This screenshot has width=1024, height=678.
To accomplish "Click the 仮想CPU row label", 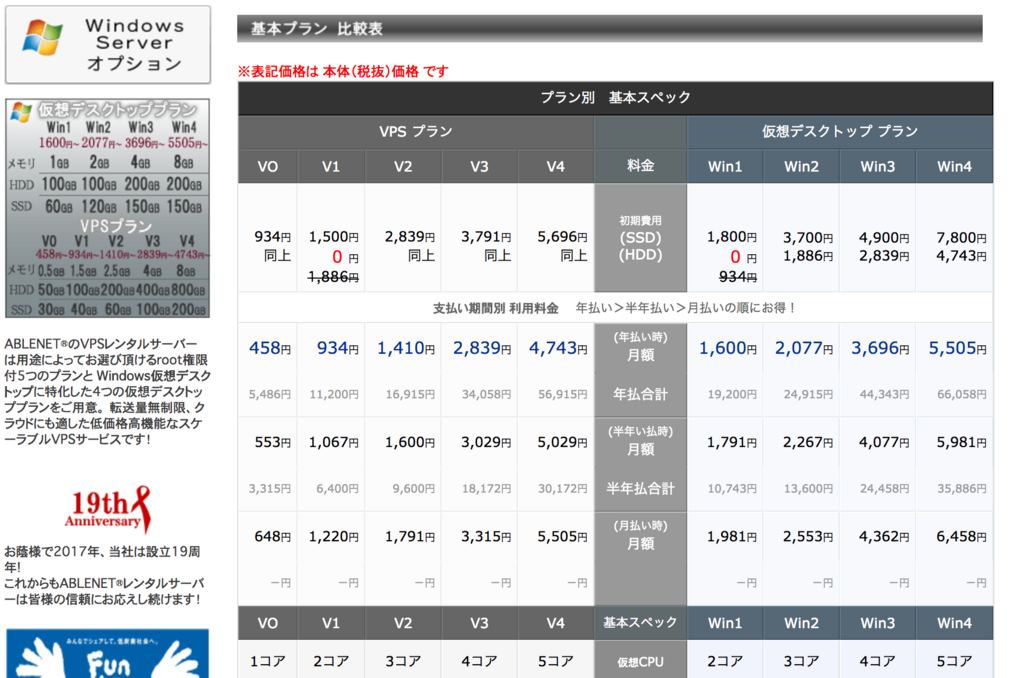I will point(641,662).
